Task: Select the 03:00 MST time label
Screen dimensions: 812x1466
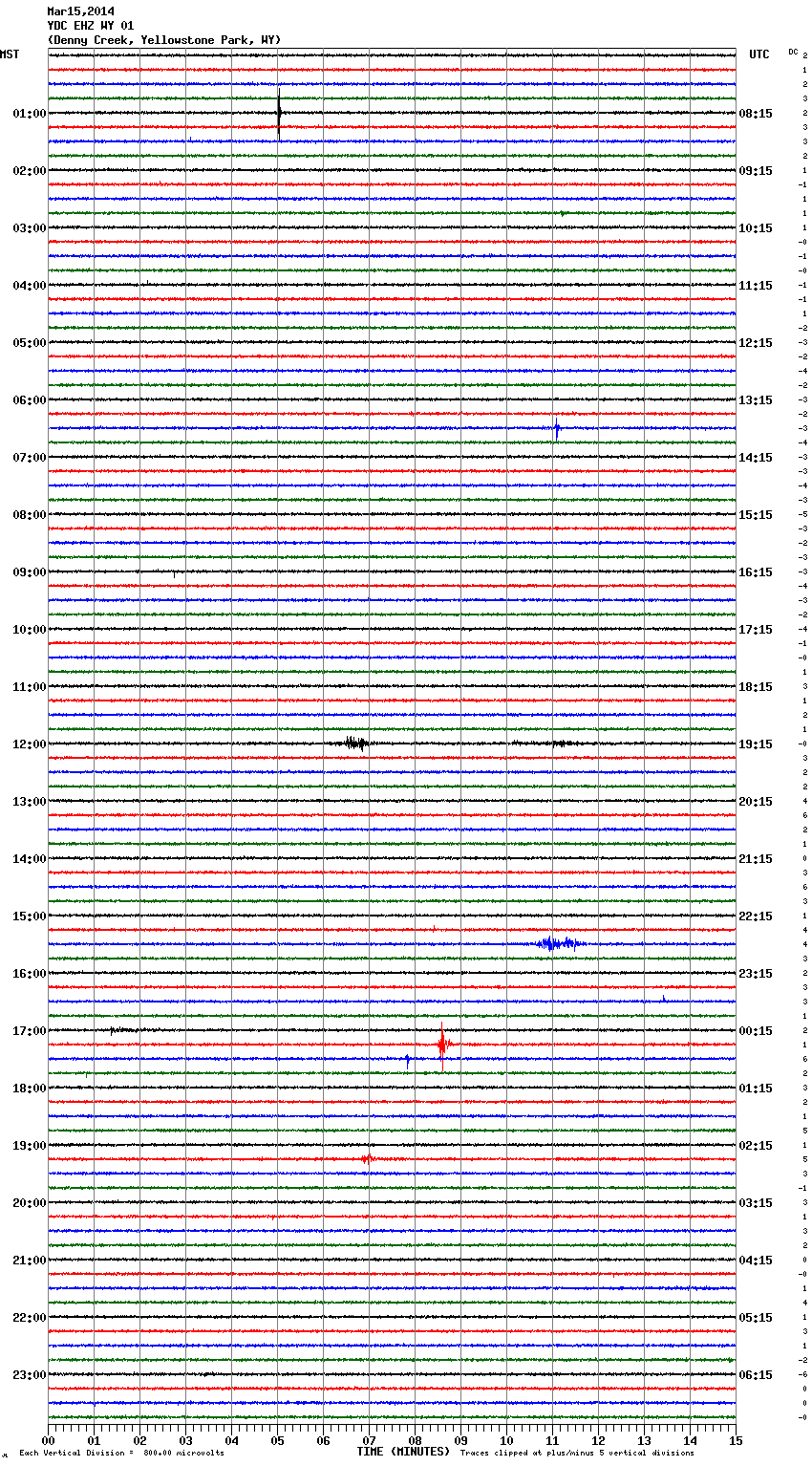Action: 30,228
